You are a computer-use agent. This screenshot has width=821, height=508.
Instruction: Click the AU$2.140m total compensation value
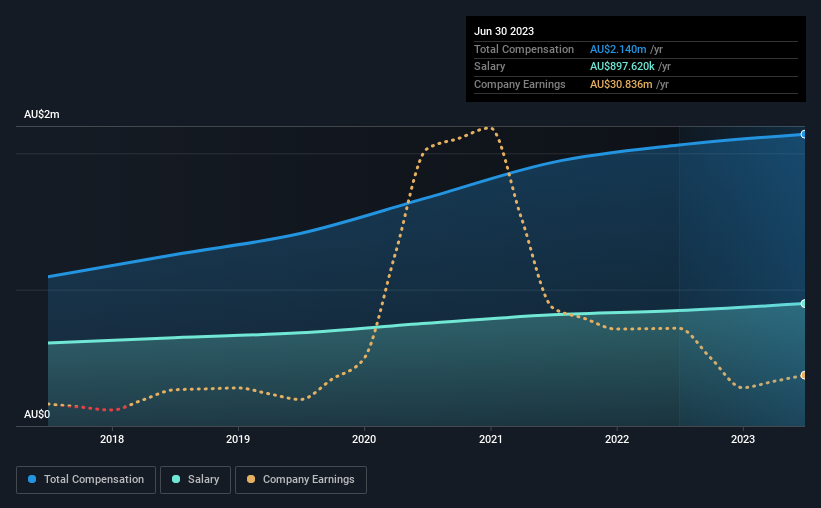[618, 49]
